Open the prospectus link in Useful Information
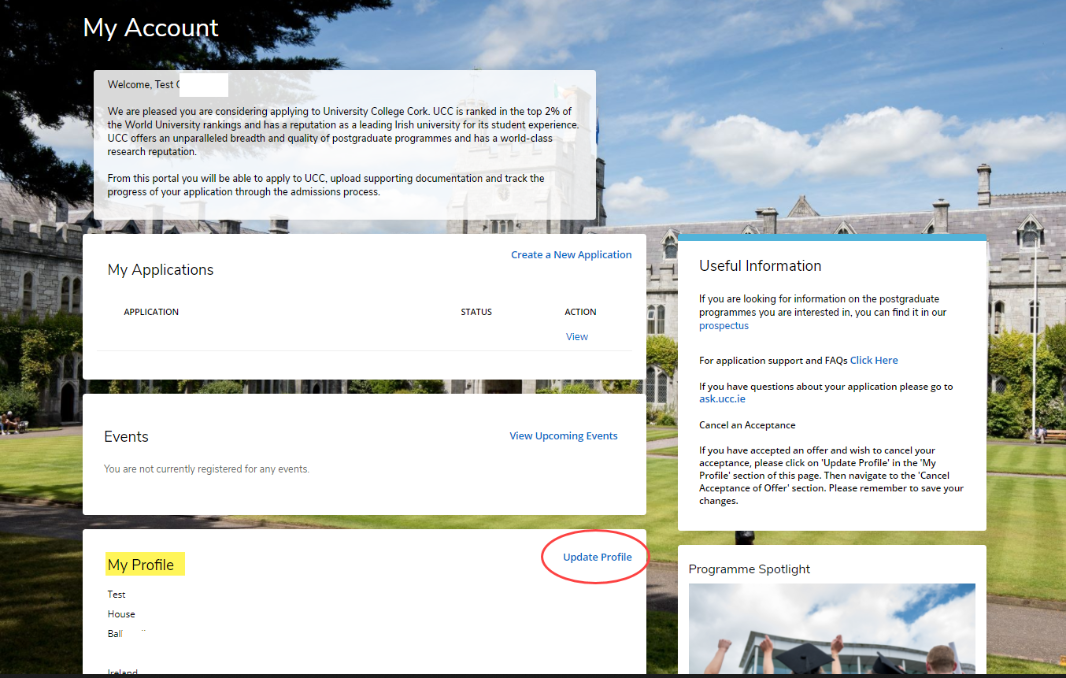 click(724, 326)
